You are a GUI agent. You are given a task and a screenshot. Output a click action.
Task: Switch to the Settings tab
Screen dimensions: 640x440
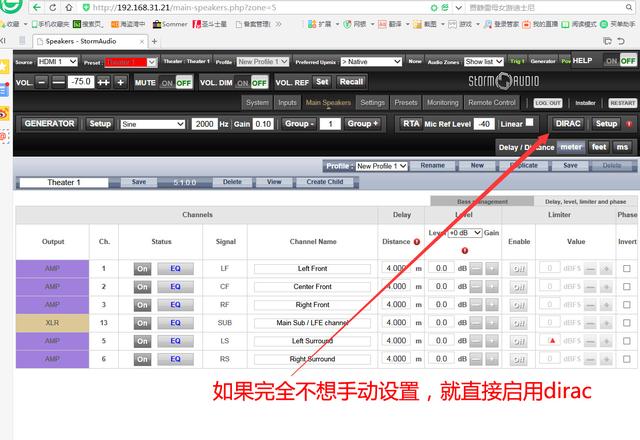pos(372,103)
